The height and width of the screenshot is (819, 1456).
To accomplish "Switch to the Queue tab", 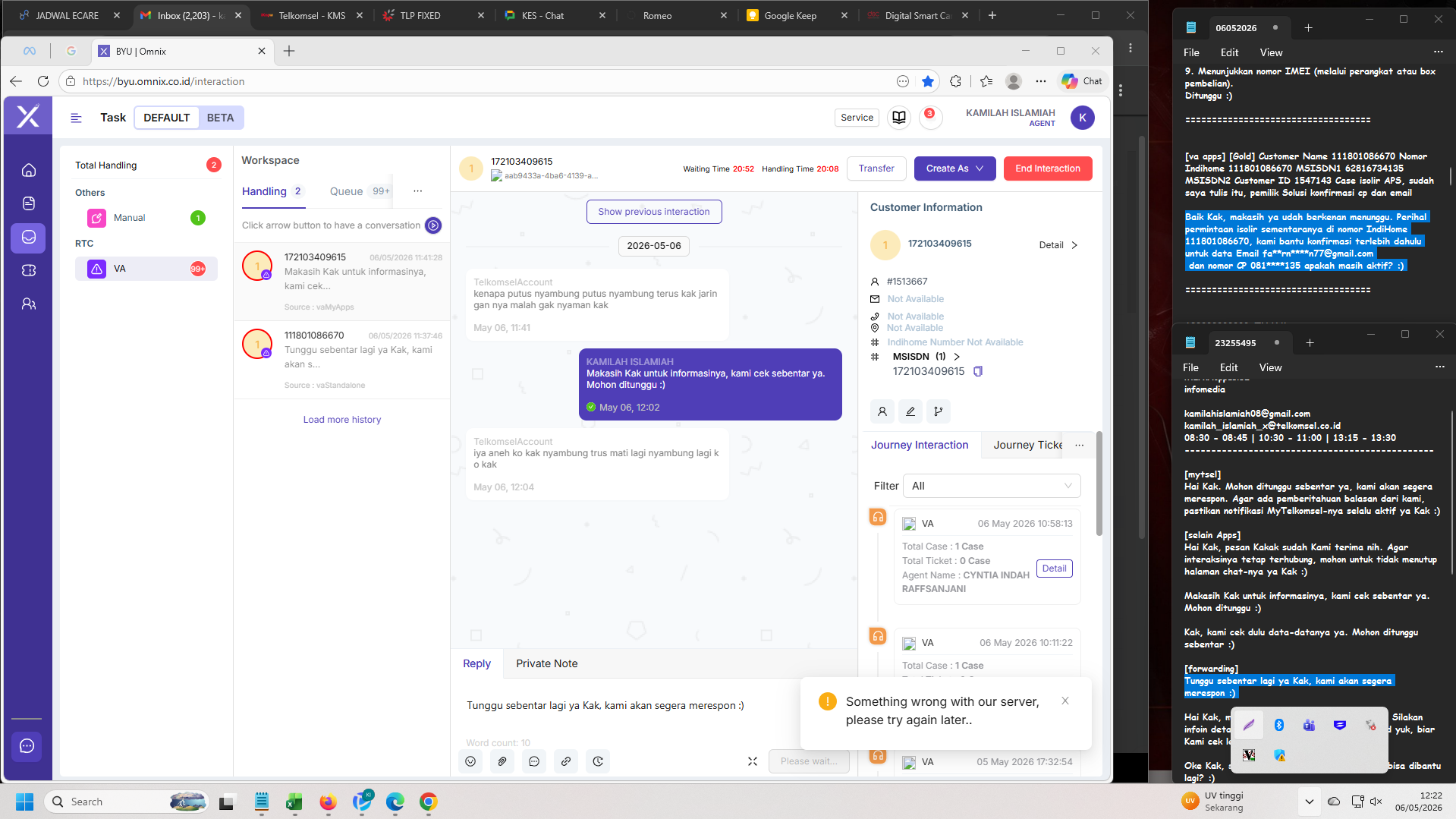I will coord(360,191).
